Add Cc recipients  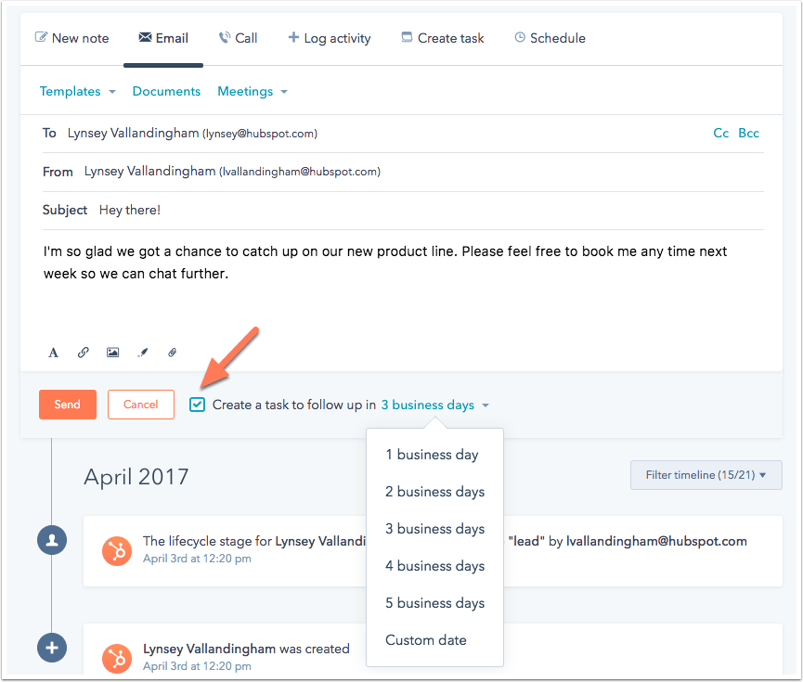coord(721,133)
